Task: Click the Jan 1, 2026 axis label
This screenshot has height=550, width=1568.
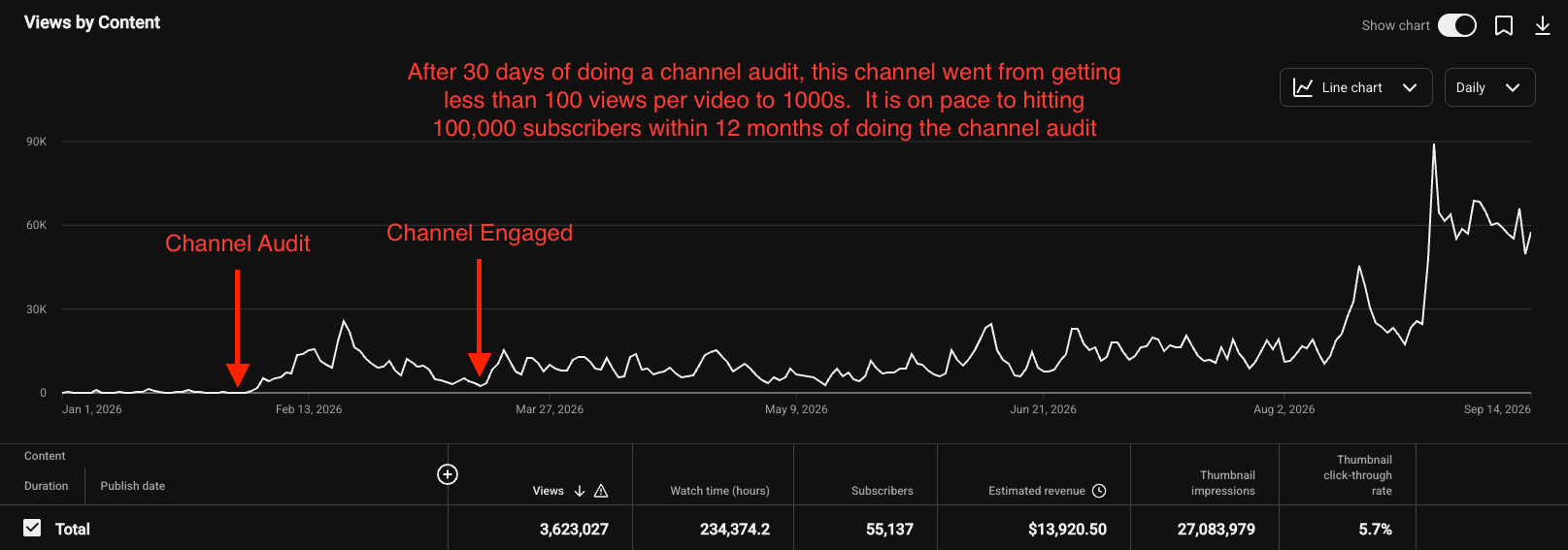Action: 92,409
